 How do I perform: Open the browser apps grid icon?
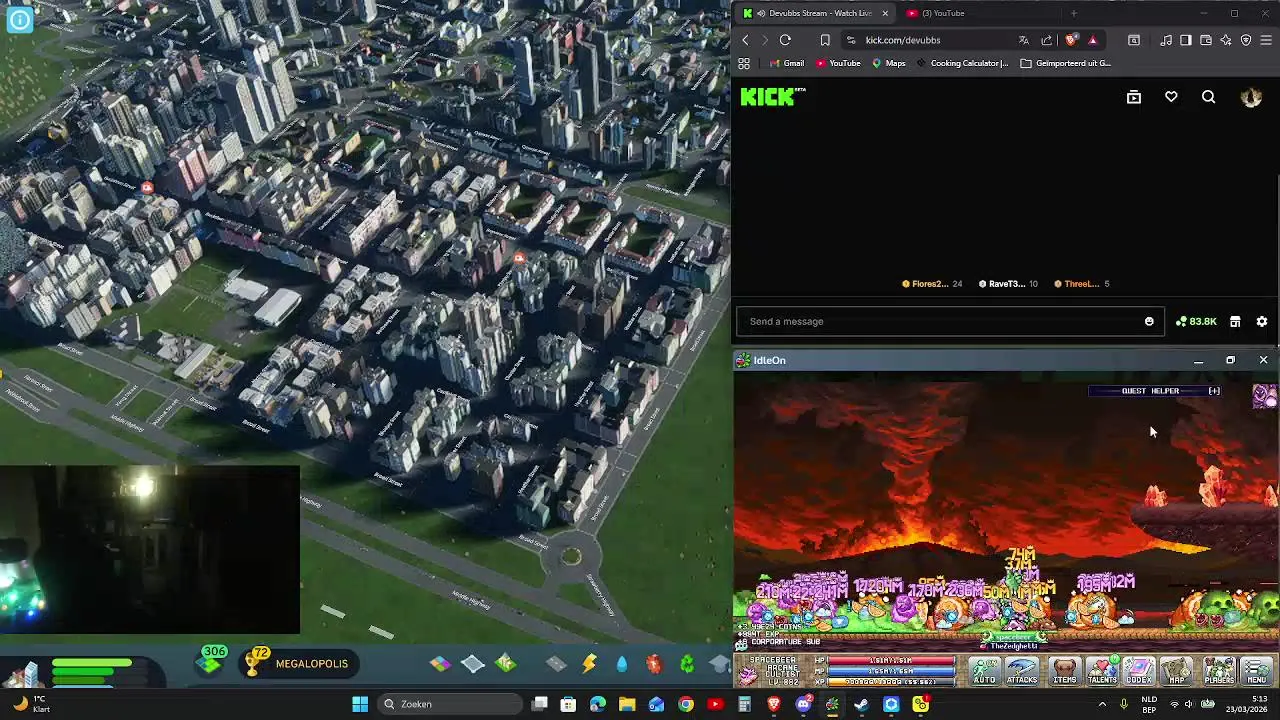744,63
